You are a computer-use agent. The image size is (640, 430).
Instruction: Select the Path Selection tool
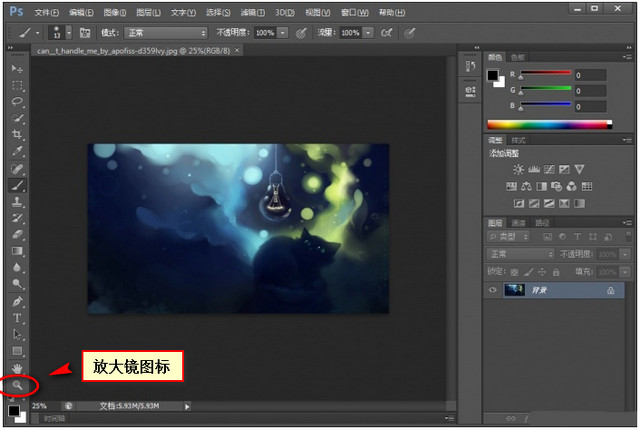pyautogui.click(x=17, y=335)
